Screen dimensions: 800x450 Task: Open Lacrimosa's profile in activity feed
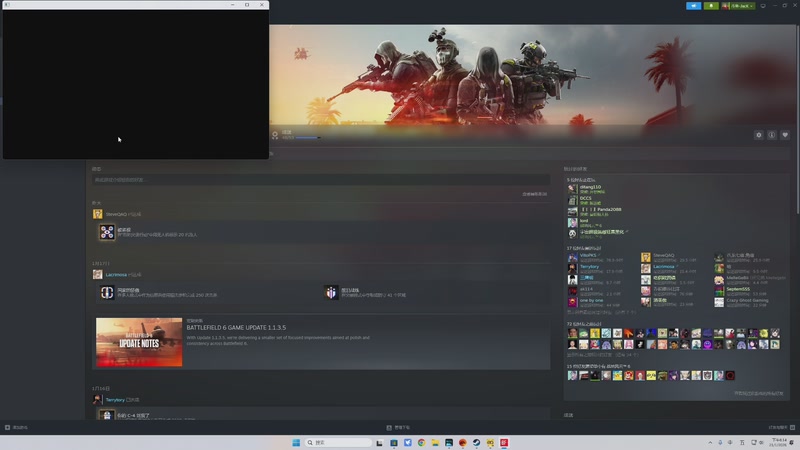(x=116, y=274)
